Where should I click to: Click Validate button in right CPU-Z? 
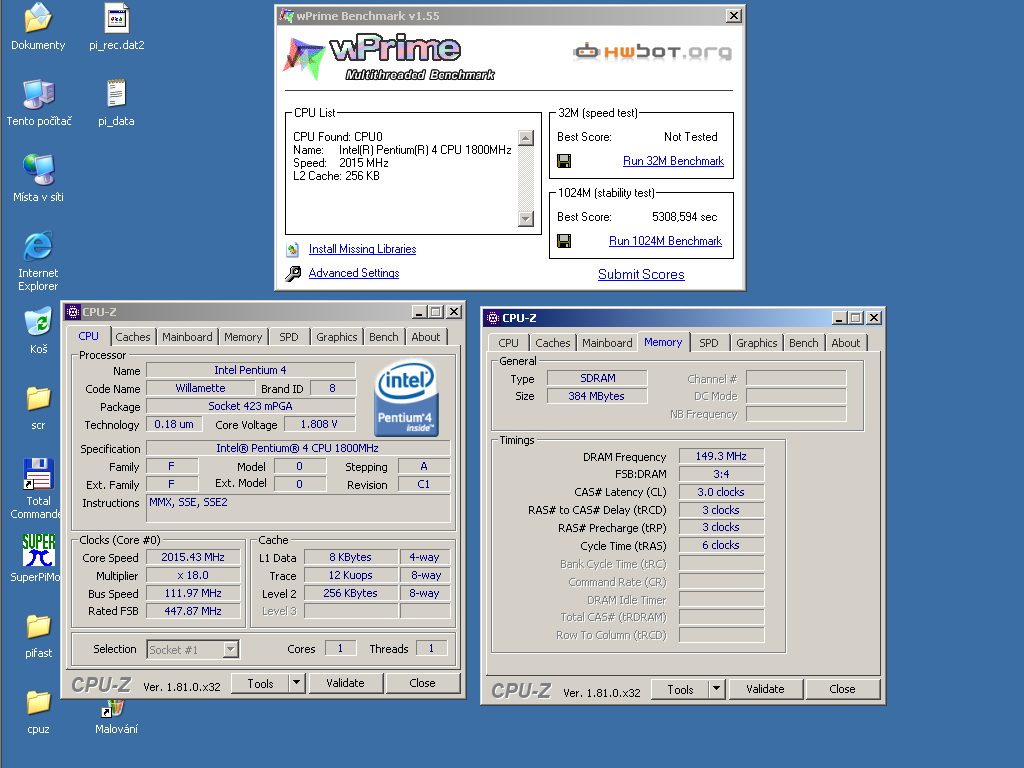pos(765,689)
